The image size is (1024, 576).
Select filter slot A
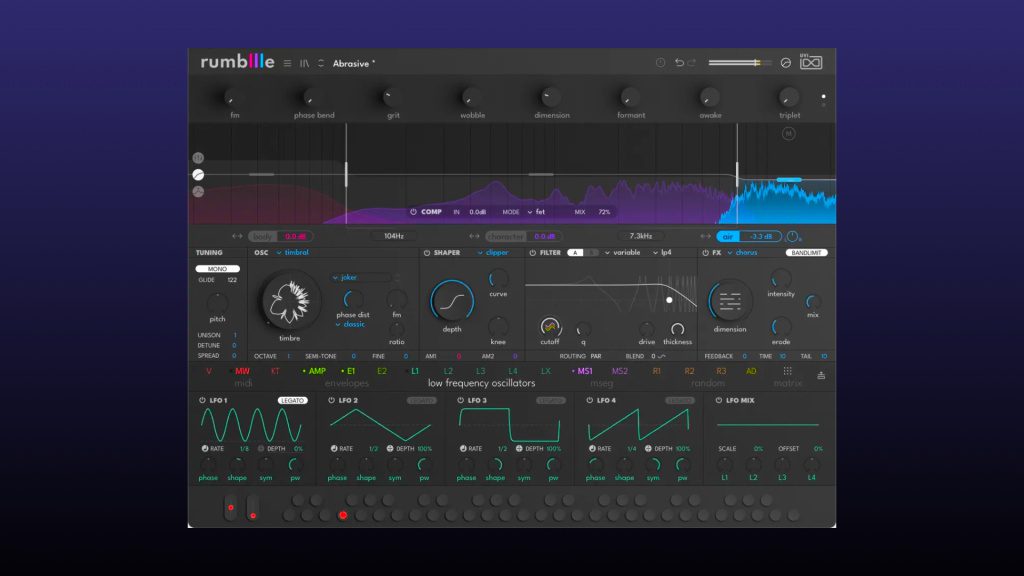pos(575,253)
